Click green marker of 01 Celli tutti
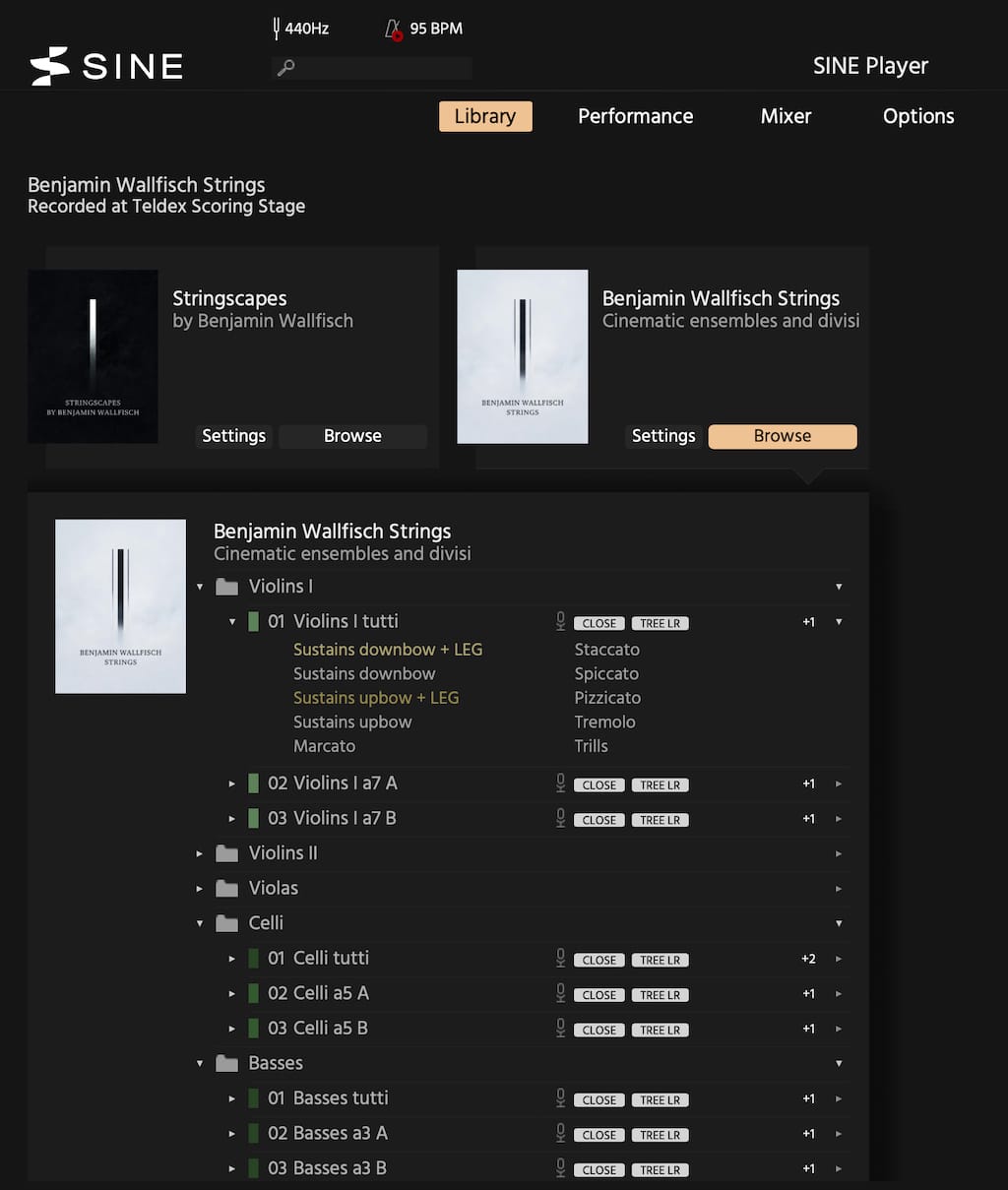Viewport: 1008px width, 1190px height. [x=253, y=958]
